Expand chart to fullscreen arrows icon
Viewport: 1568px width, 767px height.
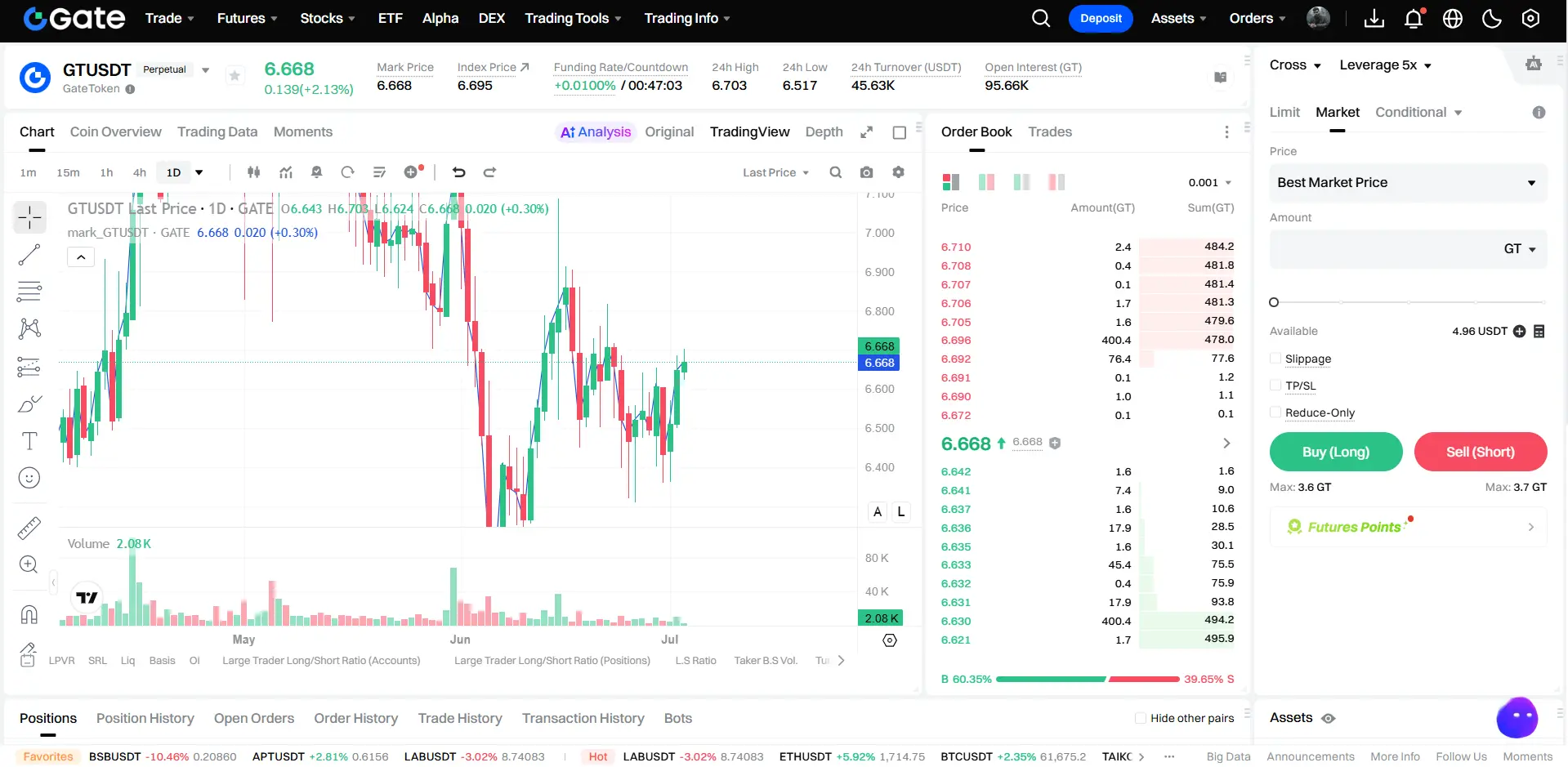click(x=867, y=132)
